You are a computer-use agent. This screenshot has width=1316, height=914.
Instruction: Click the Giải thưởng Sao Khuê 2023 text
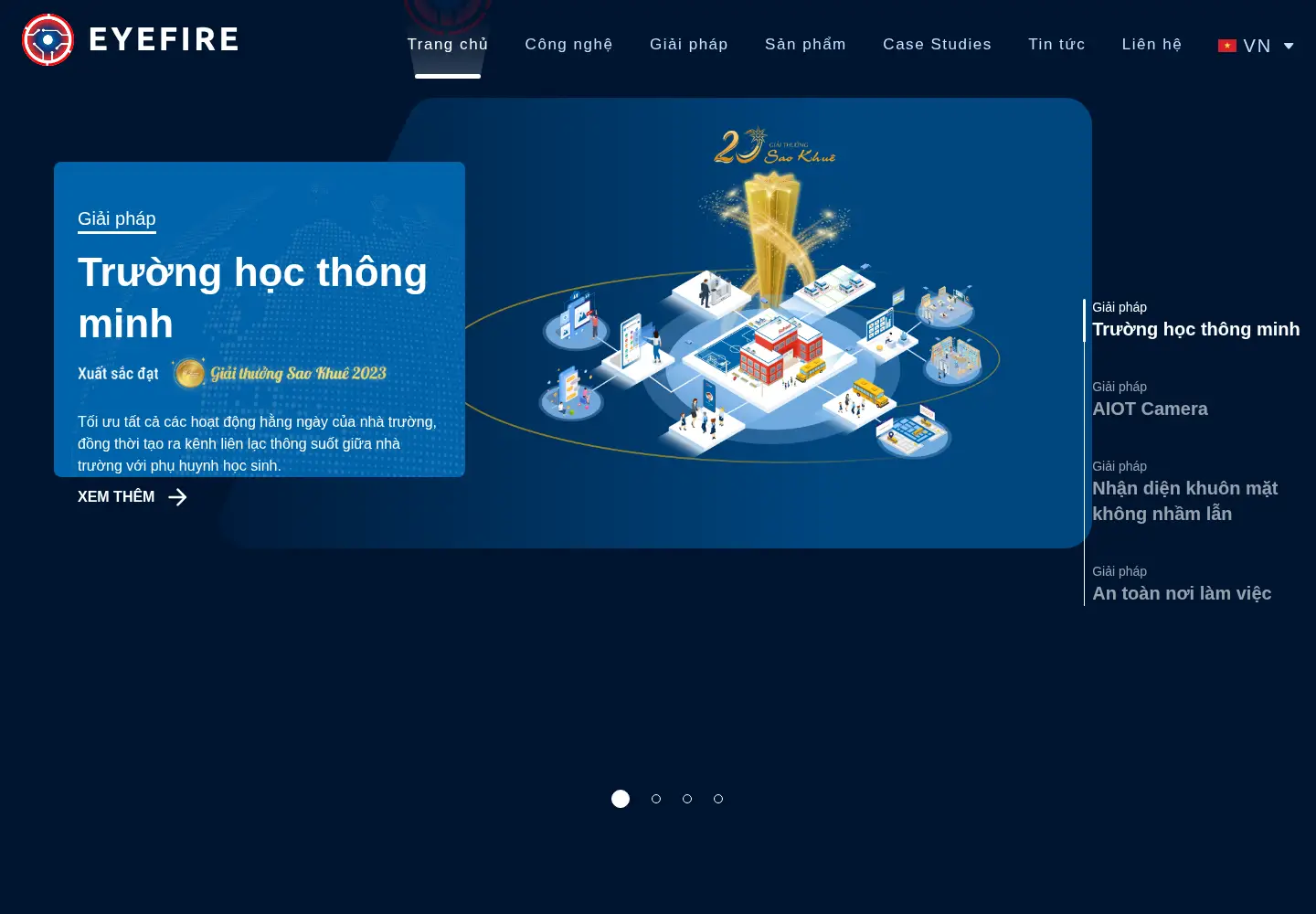(x=299, y=373)
